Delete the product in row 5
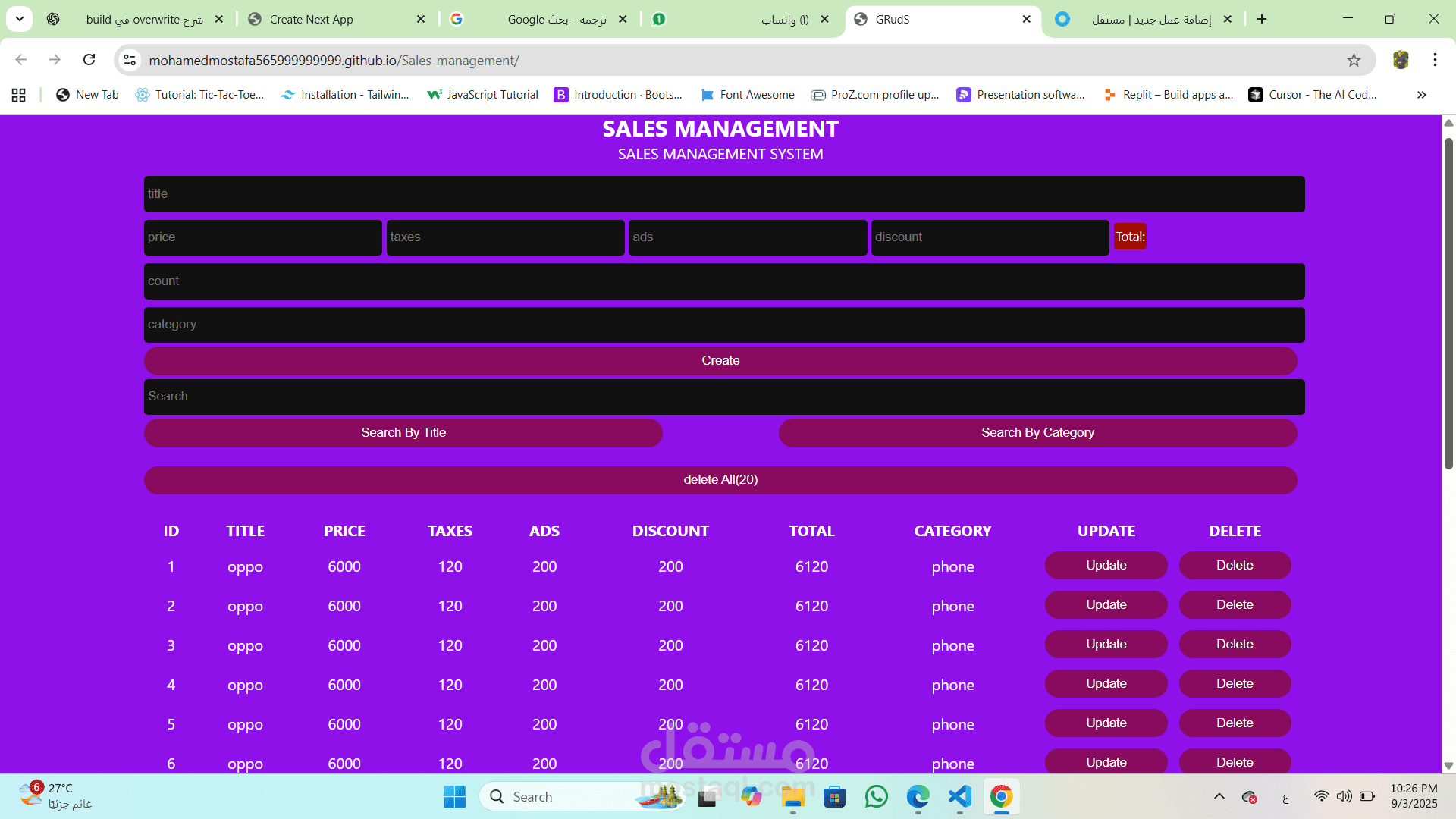1456x819 pixels. pyautogui.click(x=1235, y=723)
